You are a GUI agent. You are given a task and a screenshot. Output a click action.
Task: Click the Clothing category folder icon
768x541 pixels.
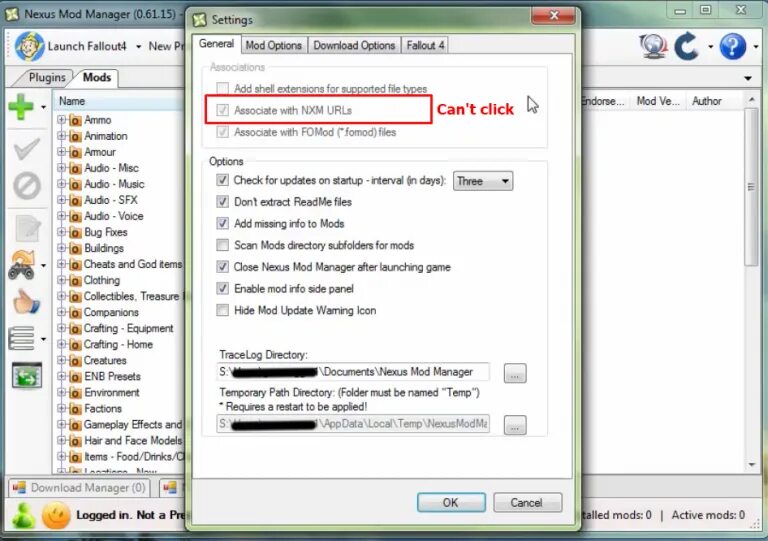click(x=75, y=280)
